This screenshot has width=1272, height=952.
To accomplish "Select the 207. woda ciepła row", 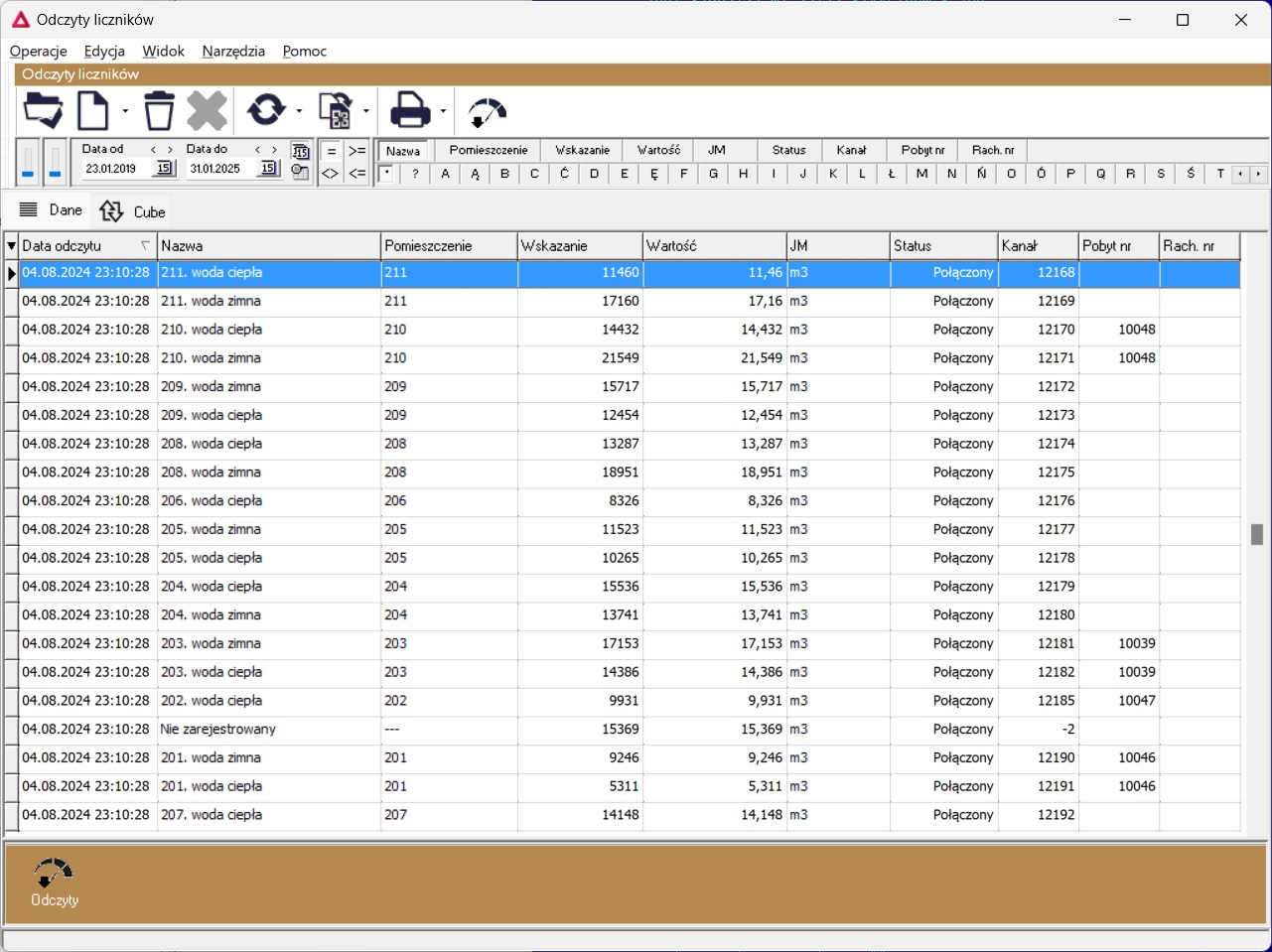I will (x=623, y=815).
